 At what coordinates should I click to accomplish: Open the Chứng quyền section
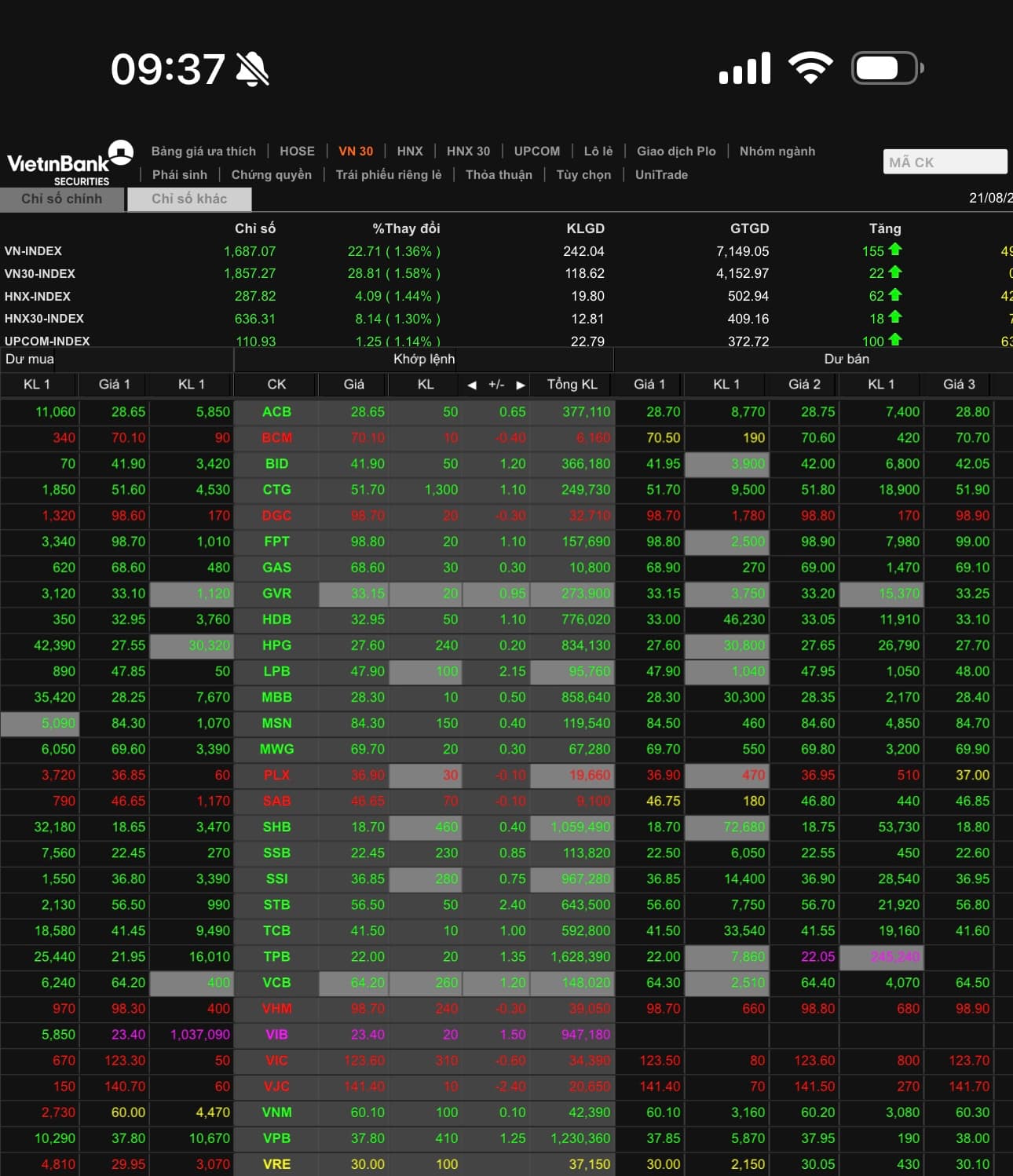click(272, 174)
